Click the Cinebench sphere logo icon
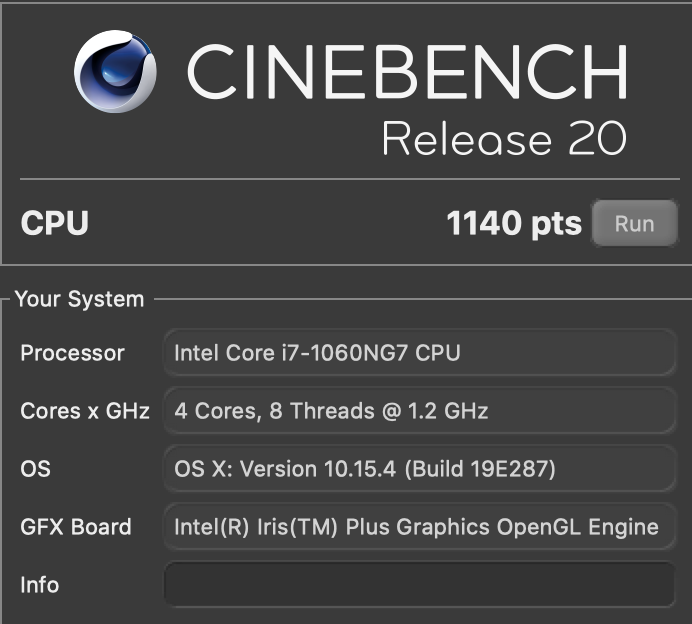692x624 pixels. coord(115,71)
